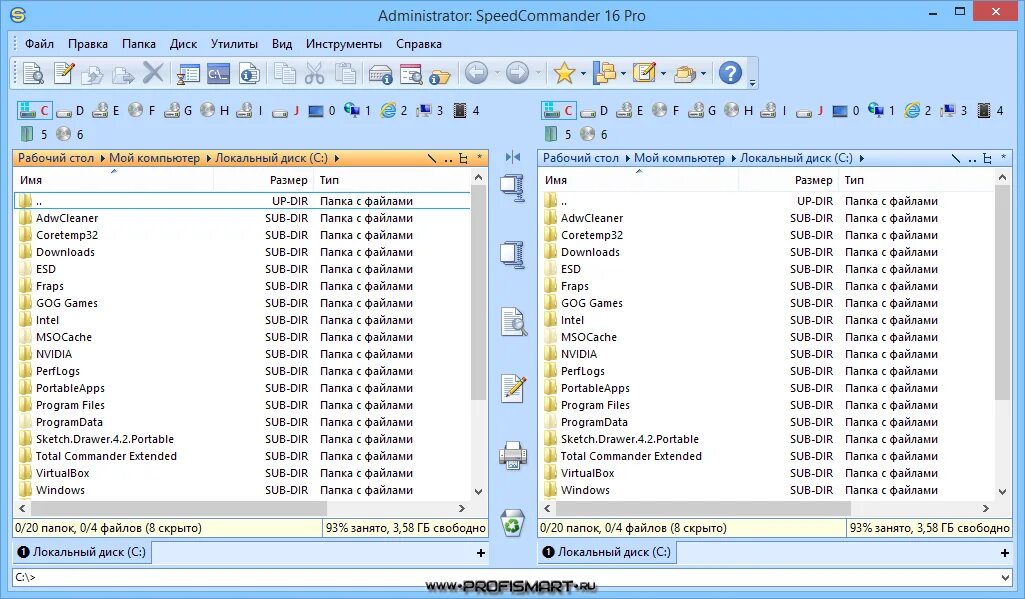This screenshot has height=599, width=1025.
Task: Select drive D in the left panel
Action: [71, 111]
